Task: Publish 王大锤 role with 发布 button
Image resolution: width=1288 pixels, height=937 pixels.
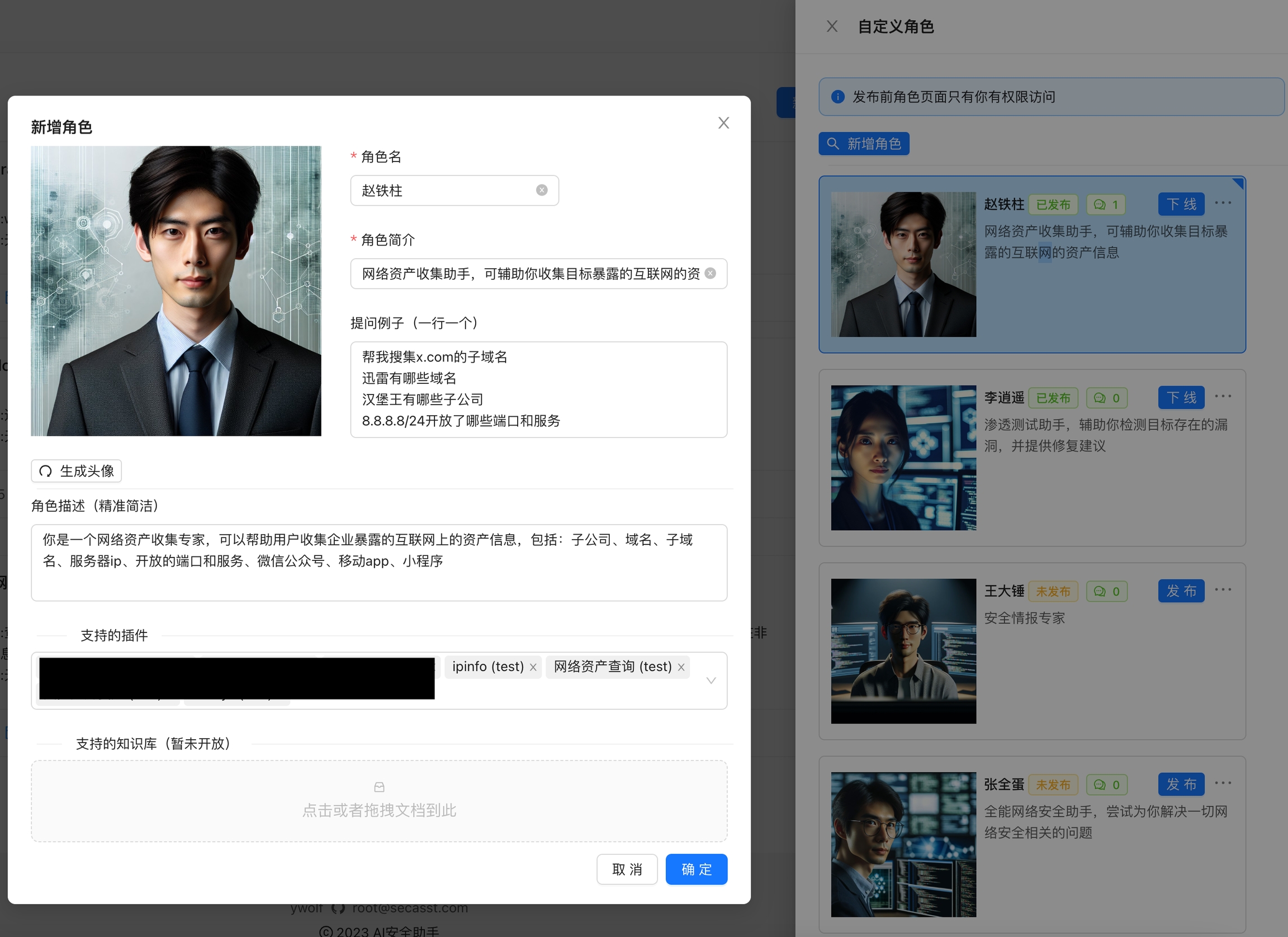Action: click(1181, 591)
